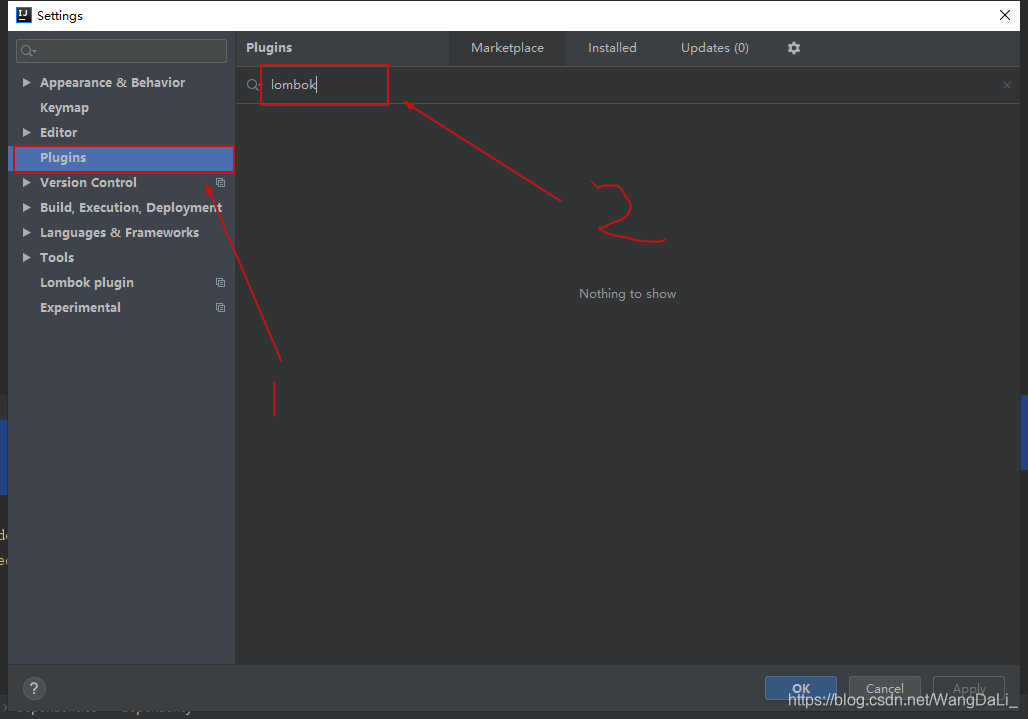Expand the Editor settings node
Image resolution: width=1028 pixels, height=719 pixels.
[x=26, y=132]
